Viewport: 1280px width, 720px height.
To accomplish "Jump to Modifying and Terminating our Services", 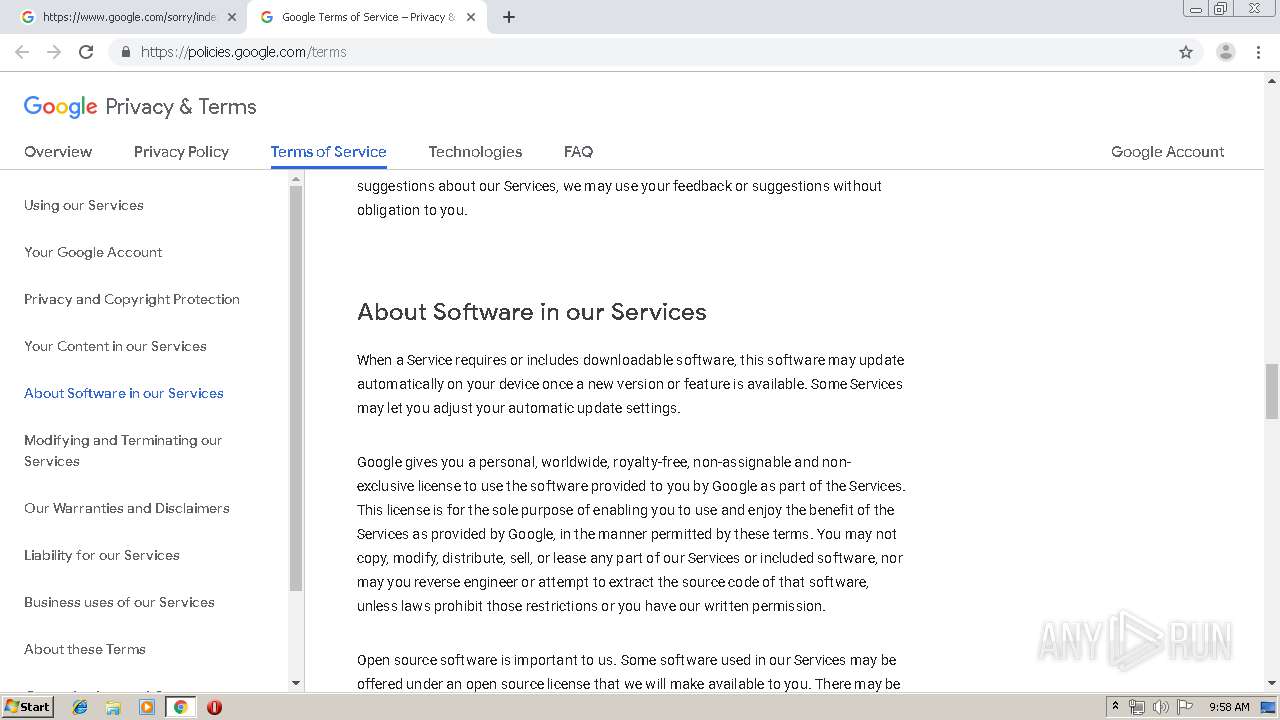I will pos(123,450).
